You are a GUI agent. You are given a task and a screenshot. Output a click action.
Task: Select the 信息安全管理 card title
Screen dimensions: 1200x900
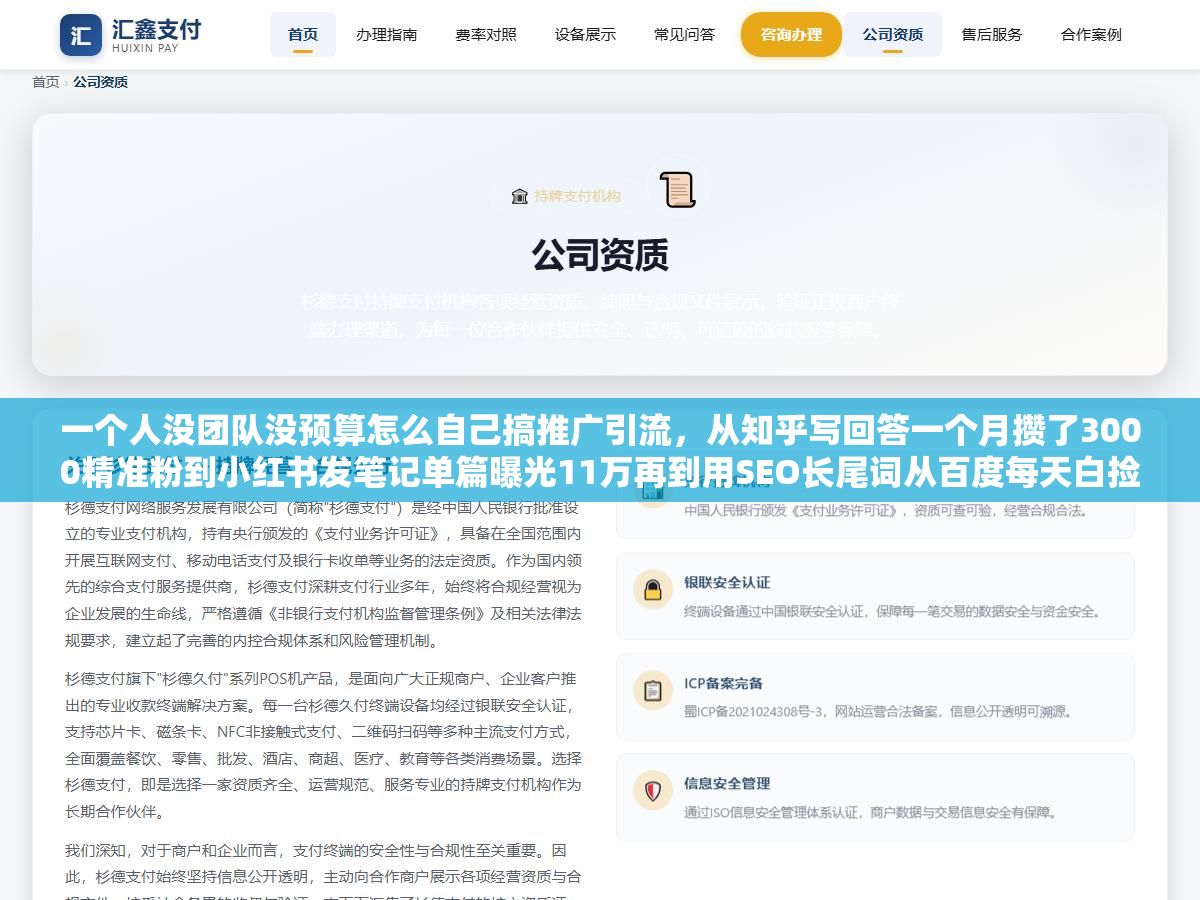point(727,783)
